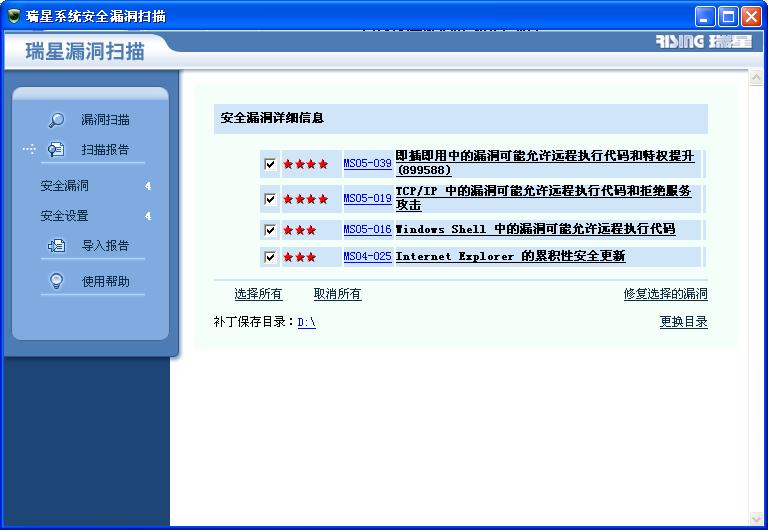Open the MS05-019 bulletin link
Image resolution: width=768 pixels, height=530 pixels.
click(x=367, y=199)
